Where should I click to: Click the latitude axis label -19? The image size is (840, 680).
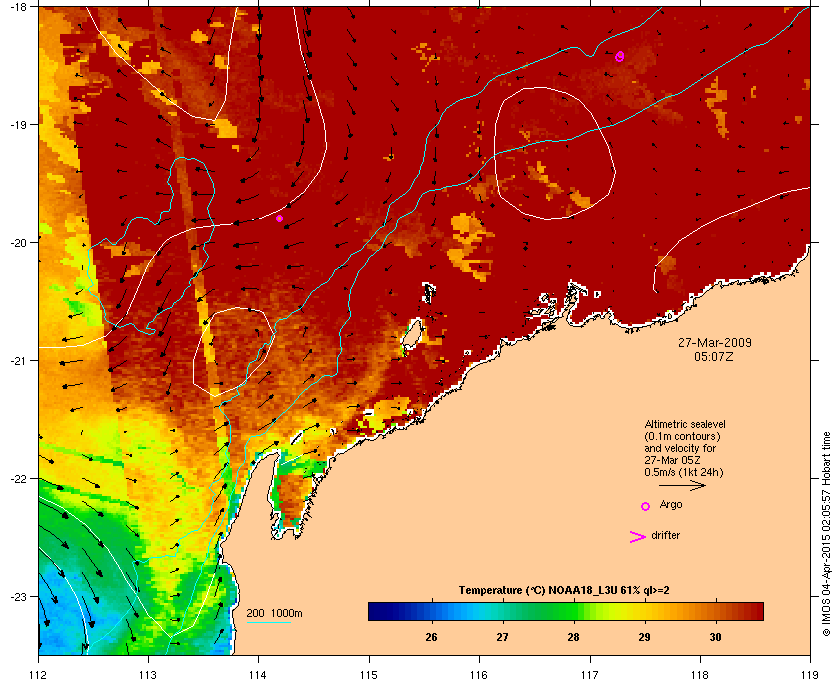pyautogui.click(x=18, y=124)
